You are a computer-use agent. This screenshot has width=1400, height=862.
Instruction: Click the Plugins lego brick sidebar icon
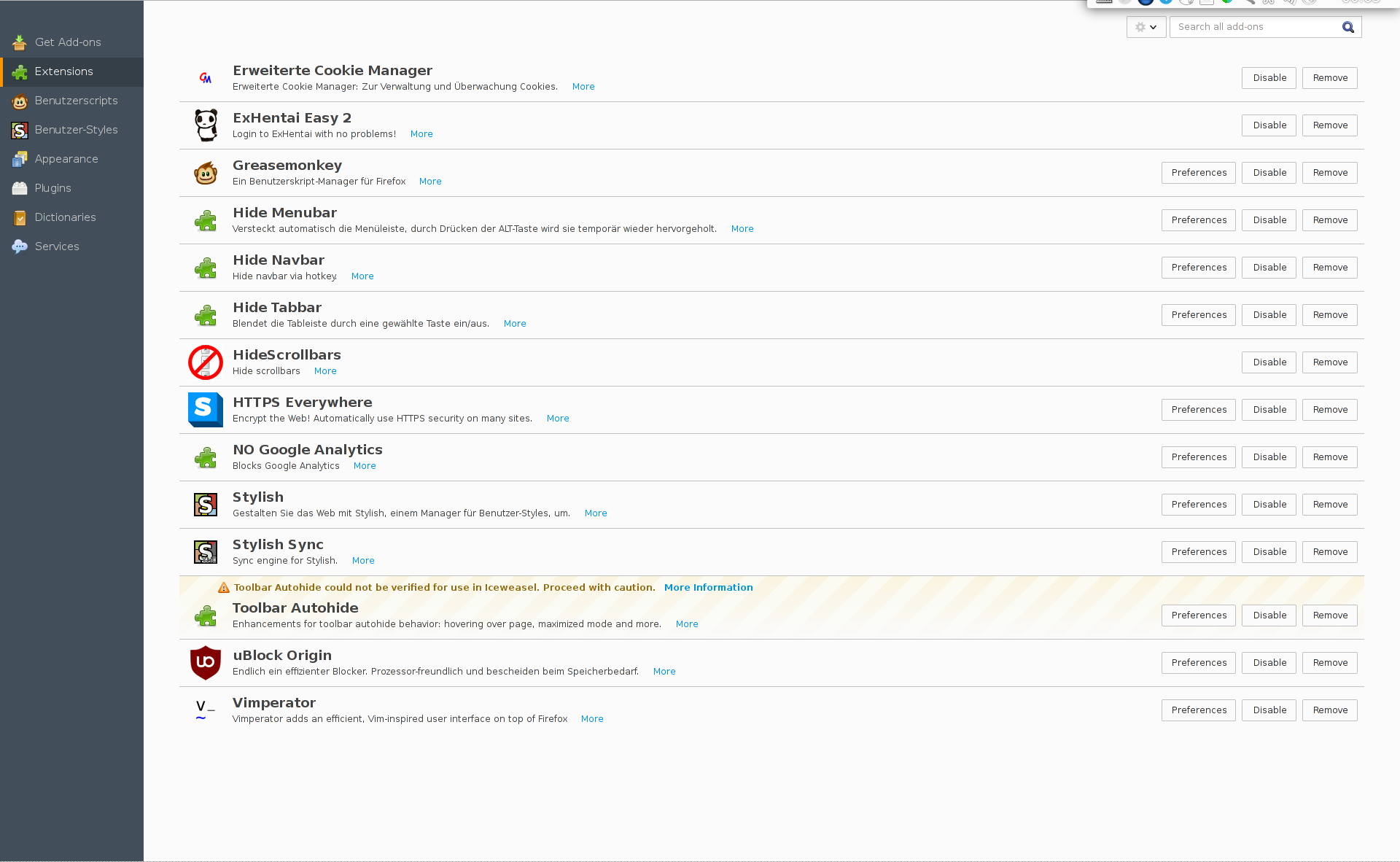20,188
